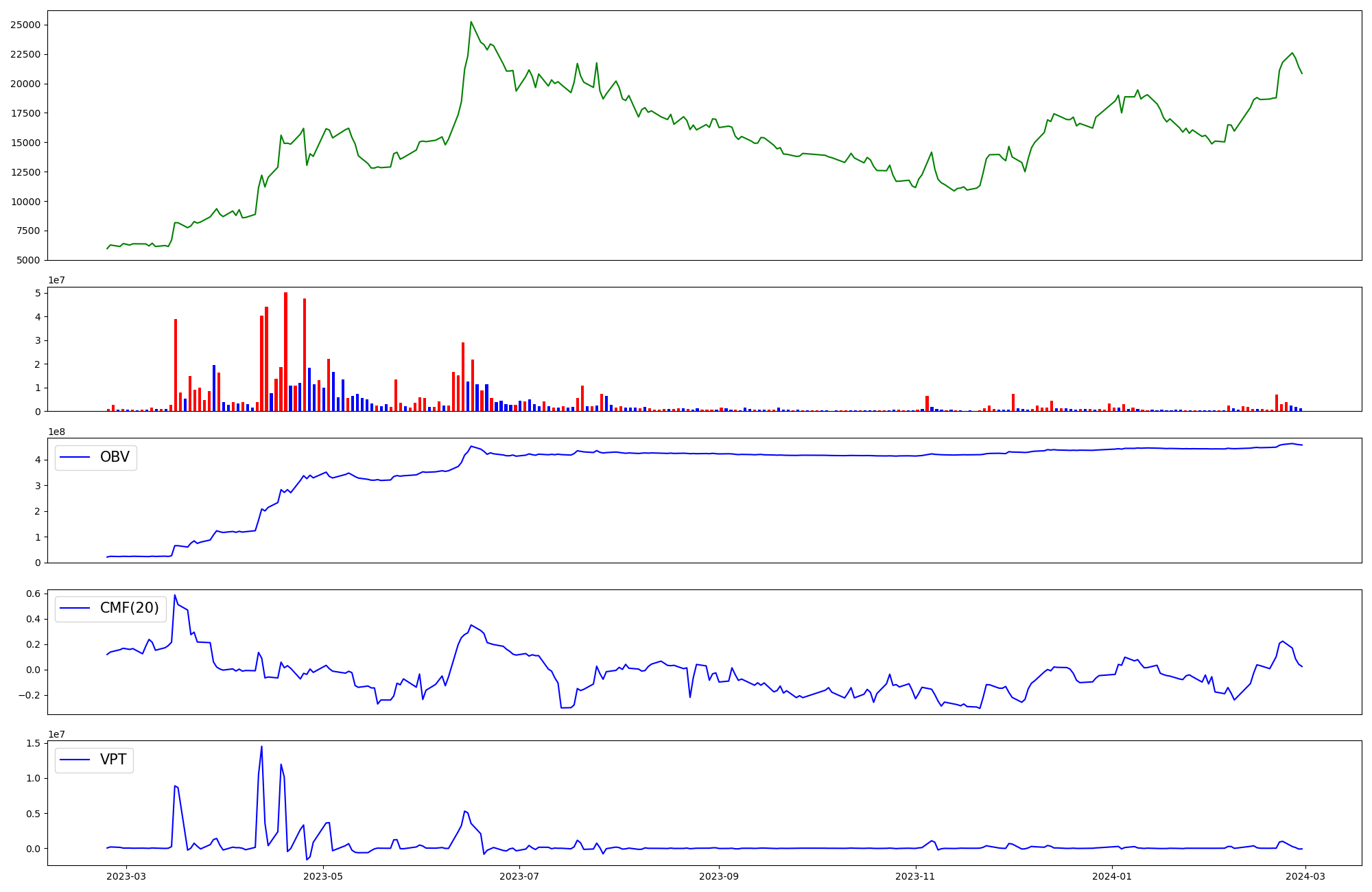The width and height of the screenshot is (1372, 892).
Task: Click the 2024-03 x-axis date label
Action: 1305,876
